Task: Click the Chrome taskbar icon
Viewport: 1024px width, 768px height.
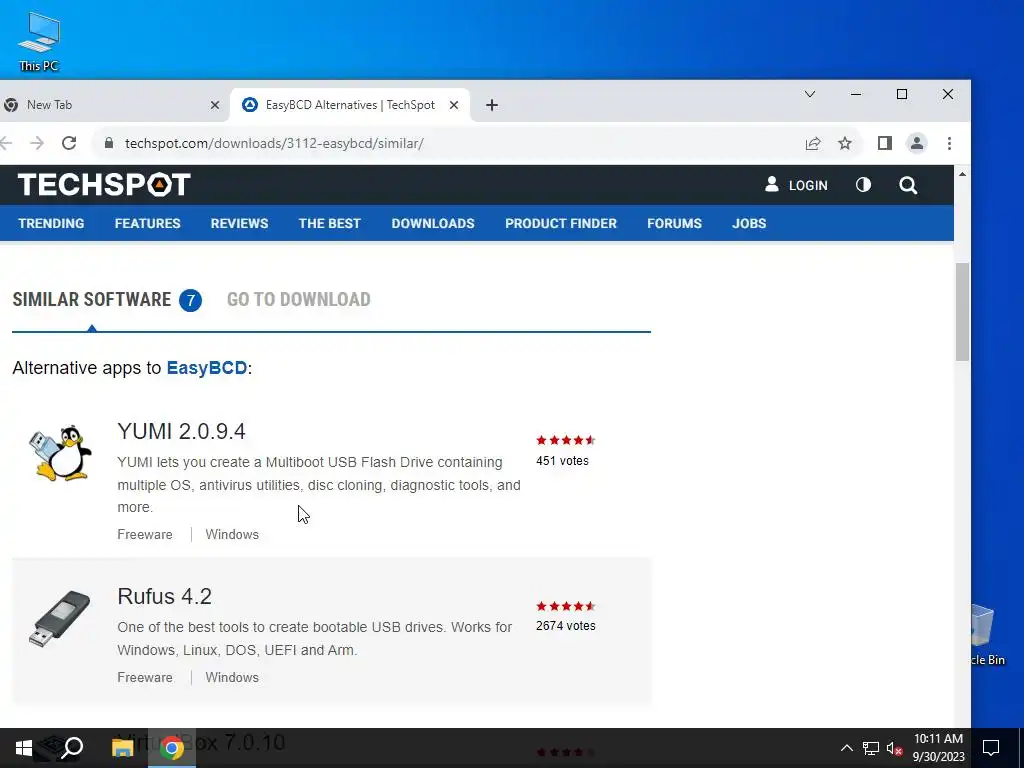Action: point(172,748)
